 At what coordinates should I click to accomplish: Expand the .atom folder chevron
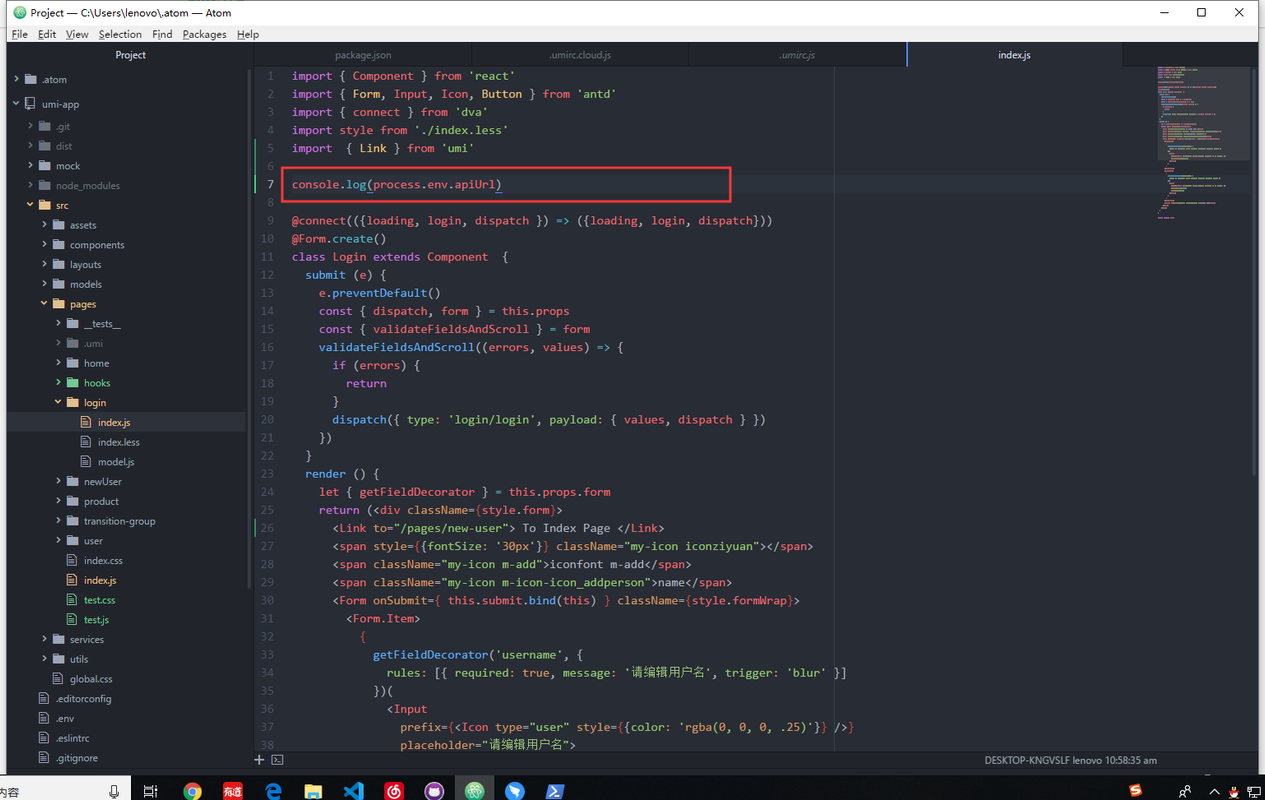tap(17, 79)
